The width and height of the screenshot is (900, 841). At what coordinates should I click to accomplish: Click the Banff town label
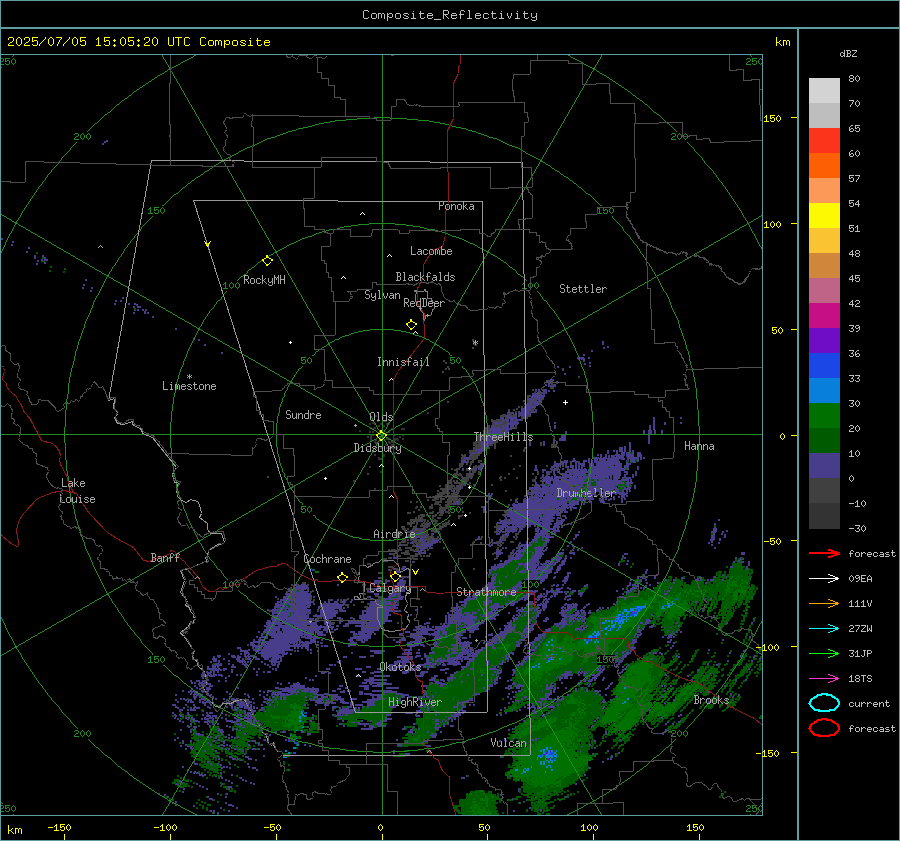pos(165,558)
